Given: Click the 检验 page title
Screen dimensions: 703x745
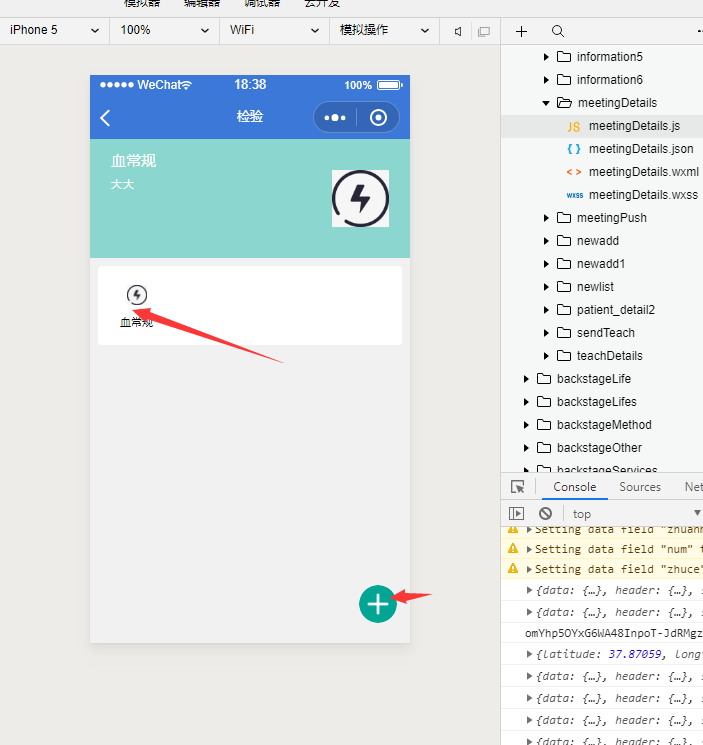Looking at the screenshot, I should click(250, 116).
